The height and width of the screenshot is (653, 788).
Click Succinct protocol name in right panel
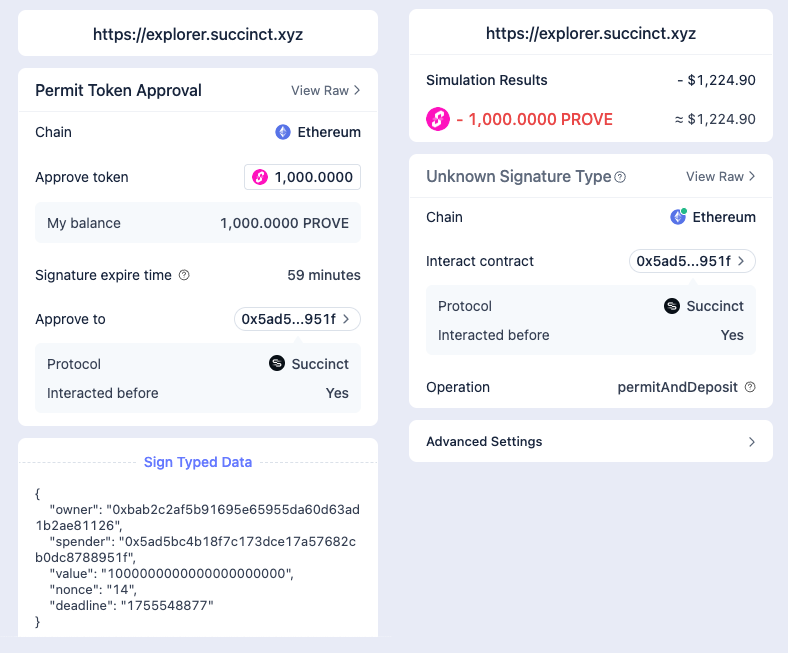click(x=715, y=306)
